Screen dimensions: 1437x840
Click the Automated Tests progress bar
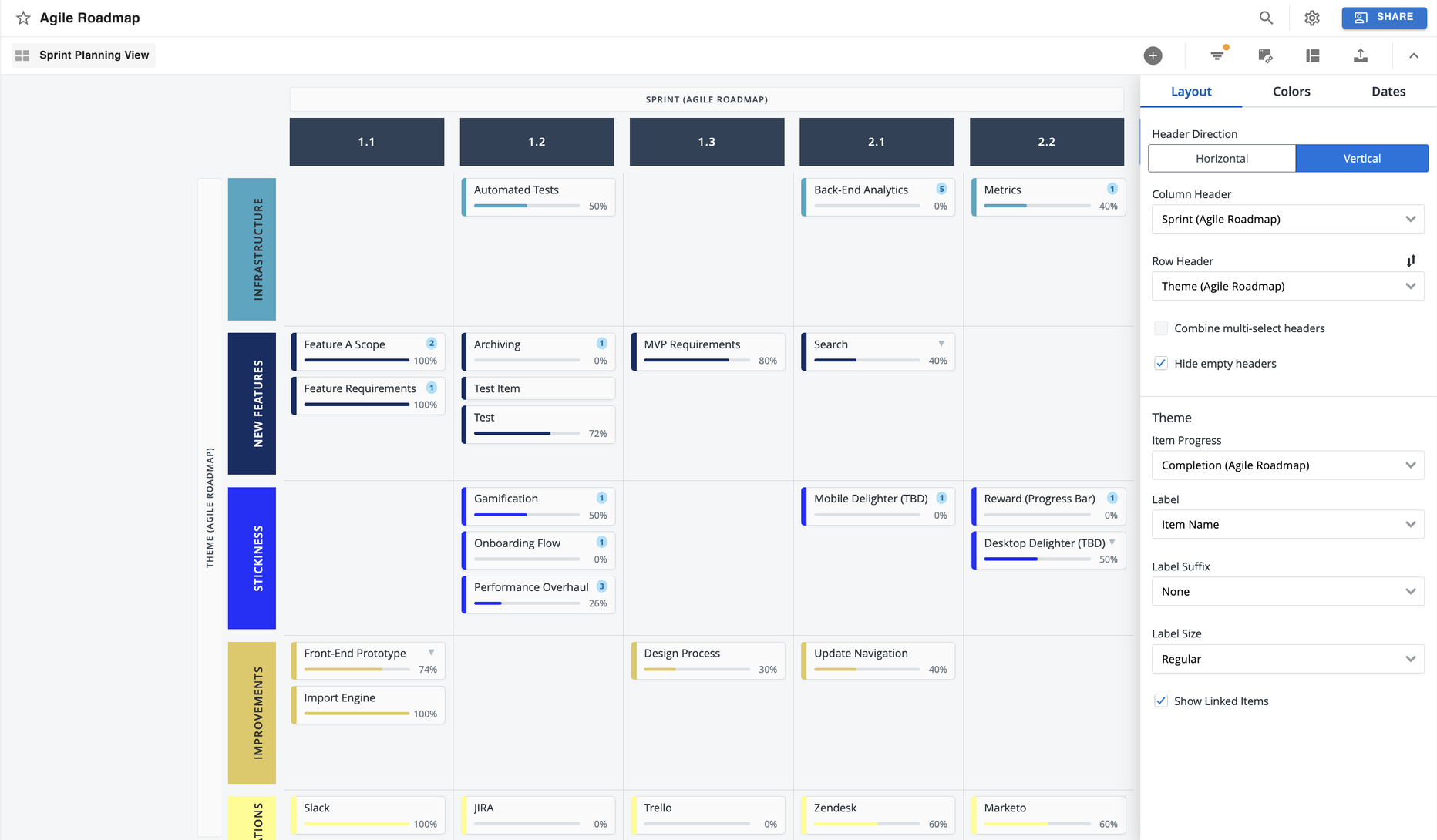point(527,207)
